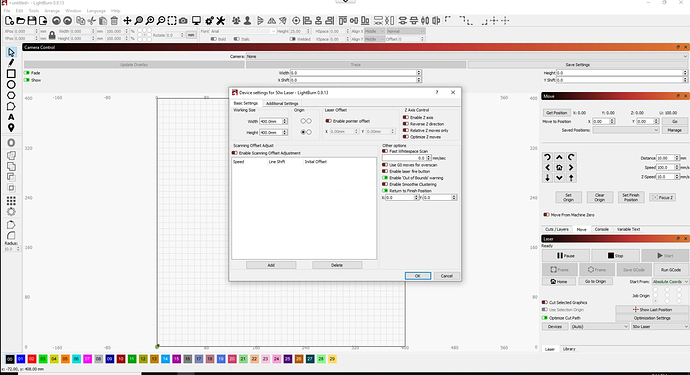Send laser home in jog pad

point(559,168)
